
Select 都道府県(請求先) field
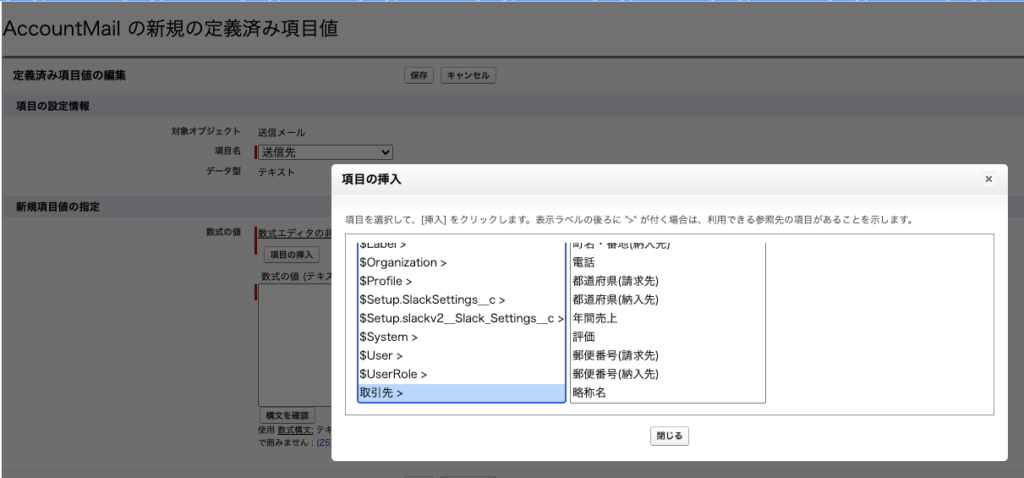(x=667, y=281)
